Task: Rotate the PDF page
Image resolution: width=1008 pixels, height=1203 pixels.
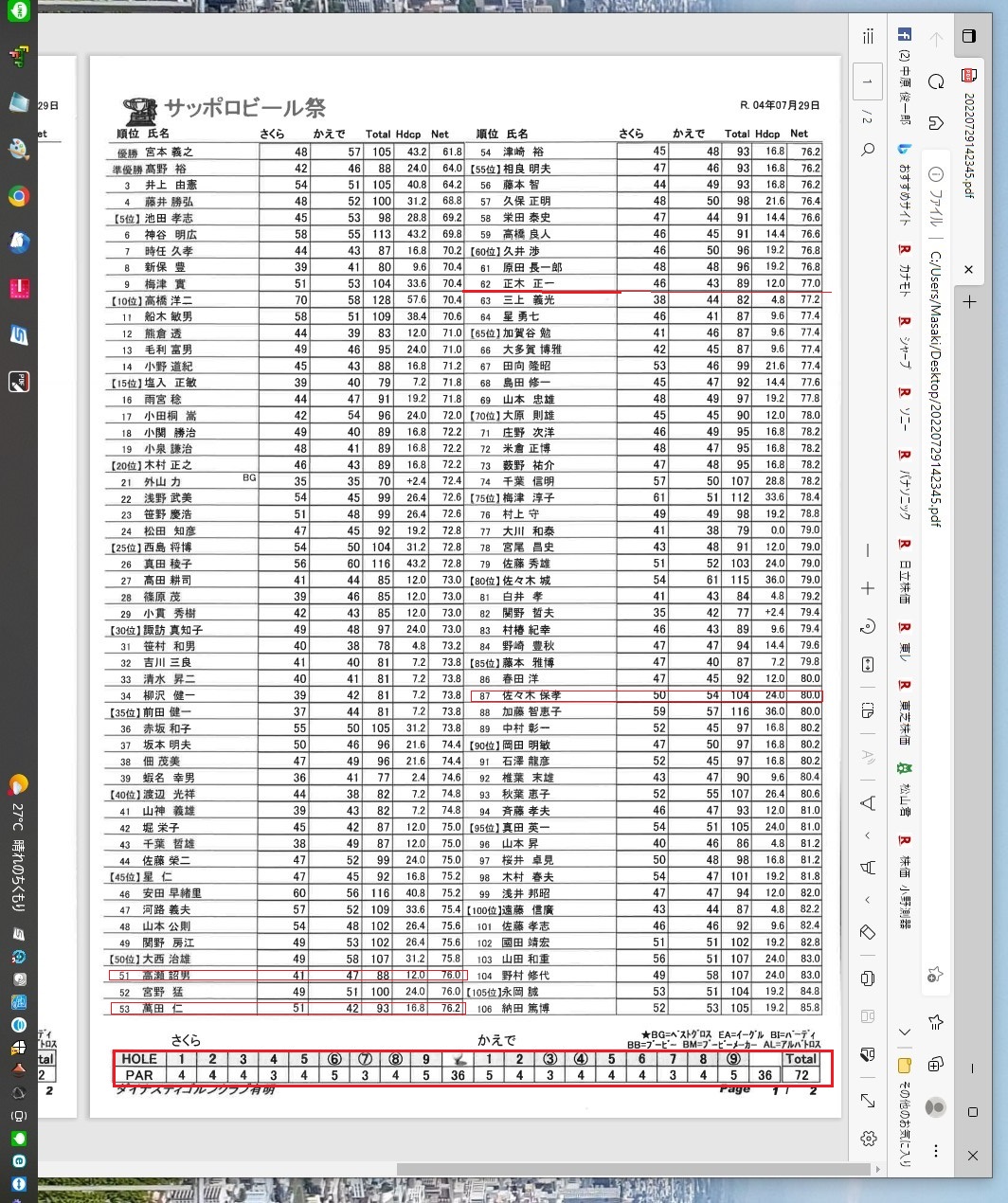Action: point(868,626)
